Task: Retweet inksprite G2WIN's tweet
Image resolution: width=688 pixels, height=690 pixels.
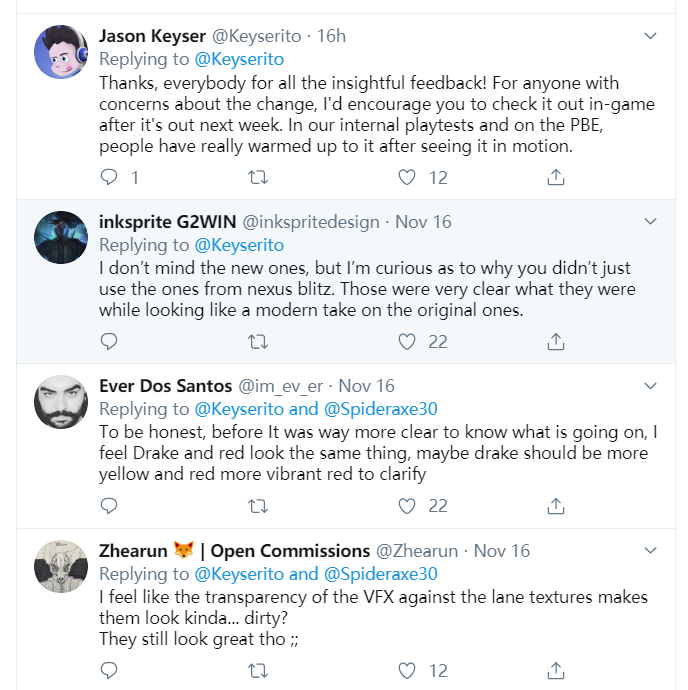Action: [x=257, y=342]
